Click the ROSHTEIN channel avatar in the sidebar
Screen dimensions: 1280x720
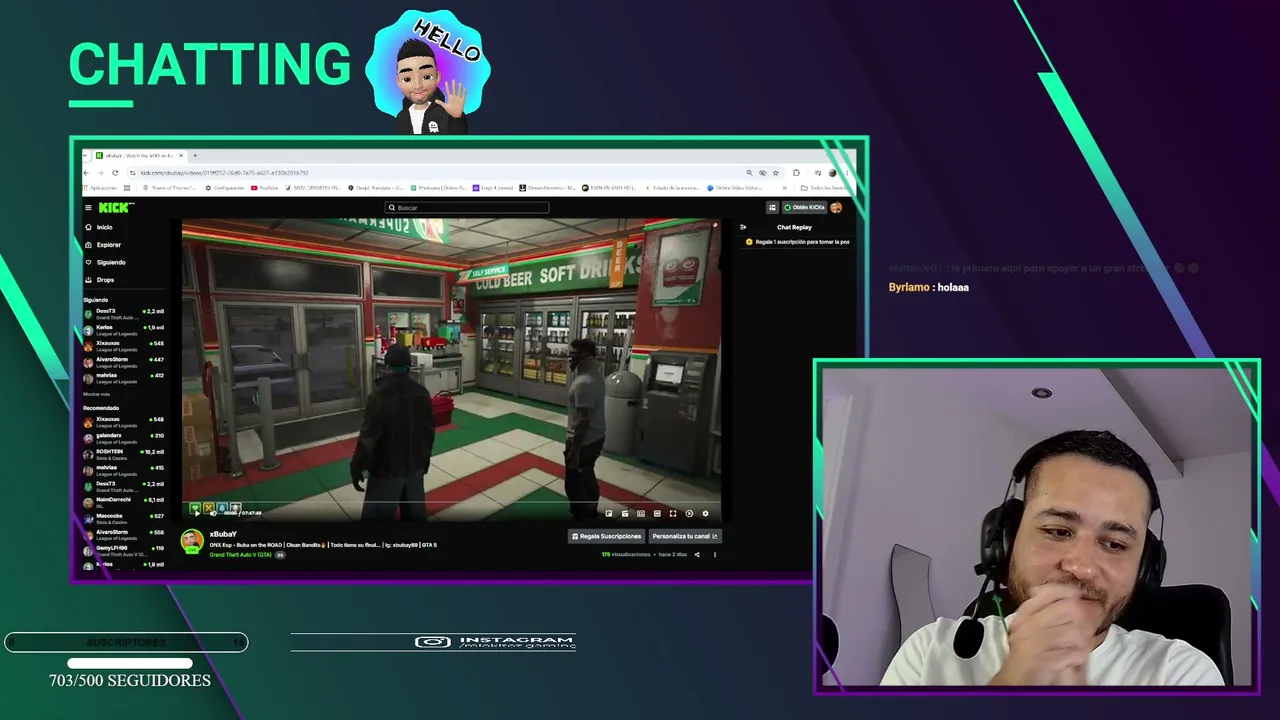coord(88,454)
